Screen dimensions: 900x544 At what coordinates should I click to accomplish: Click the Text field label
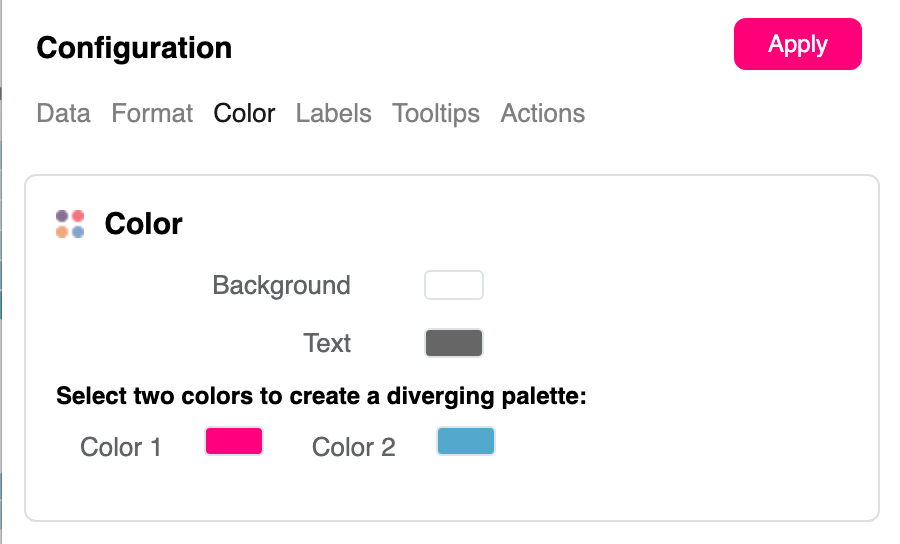point(327,344)
